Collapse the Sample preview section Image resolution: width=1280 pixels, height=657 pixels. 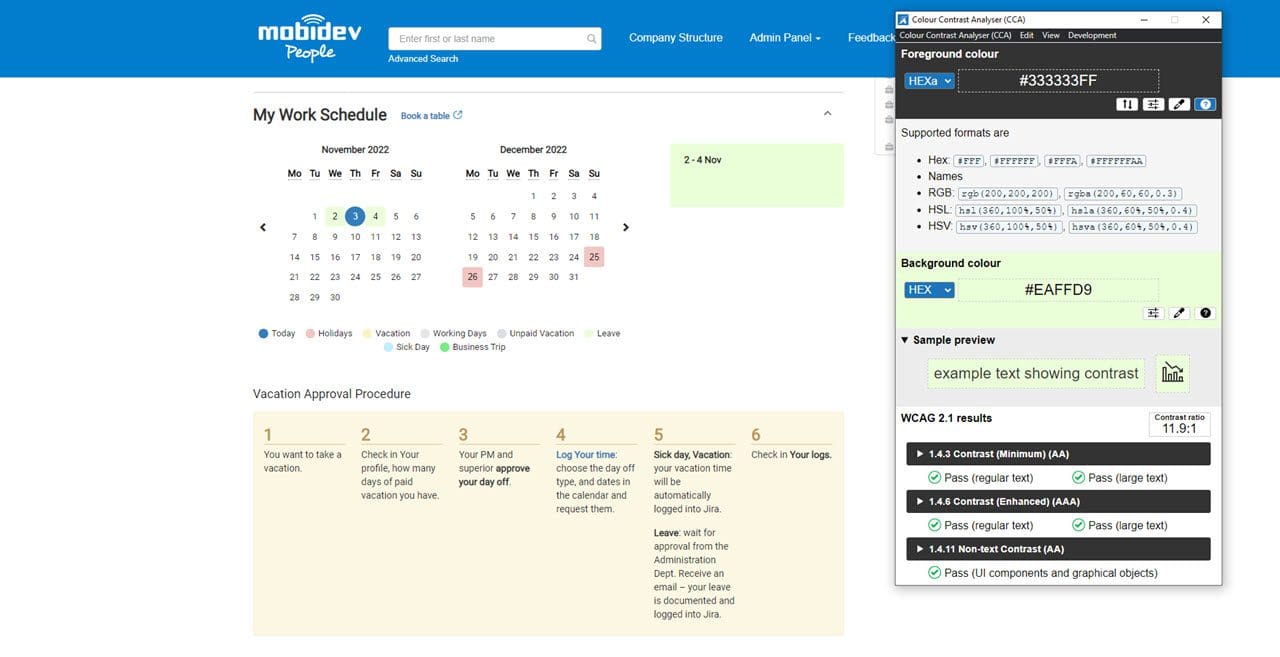[x=906, y=340]
